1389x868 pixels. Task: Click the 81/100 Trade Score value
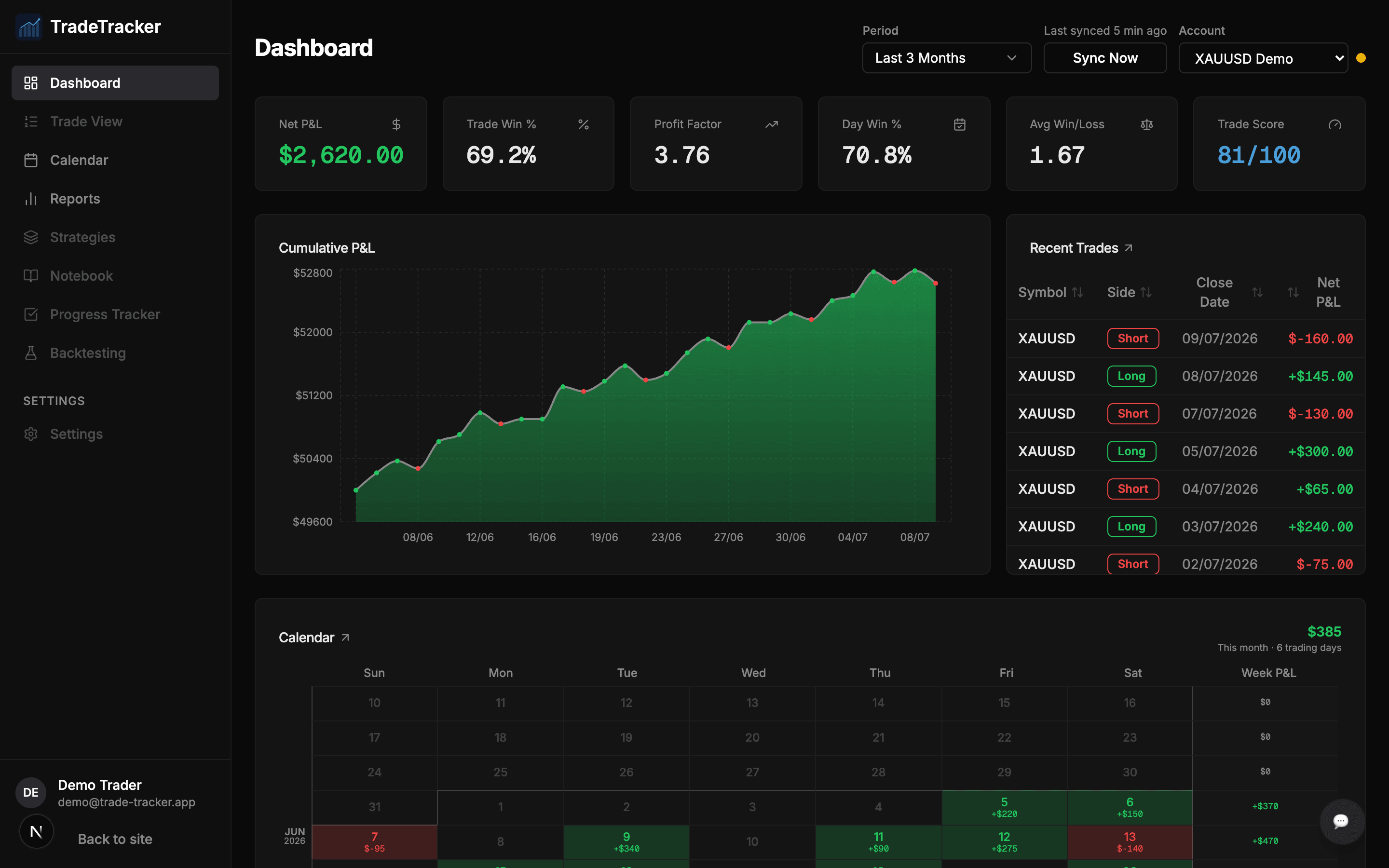[x=1259, y=155]
